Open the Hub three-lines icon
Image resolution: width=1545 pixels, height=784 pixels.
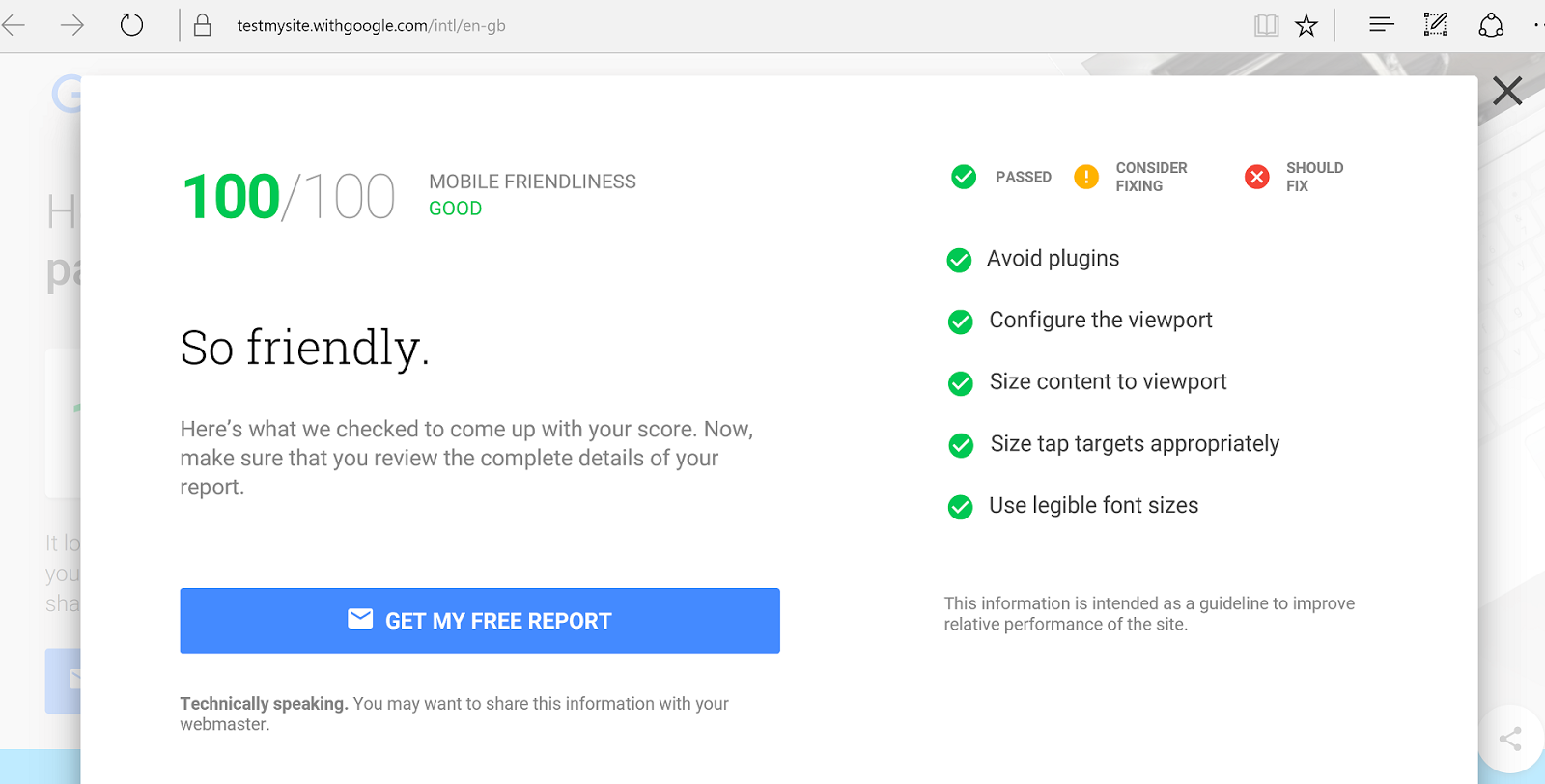(x=1382, y=25)
